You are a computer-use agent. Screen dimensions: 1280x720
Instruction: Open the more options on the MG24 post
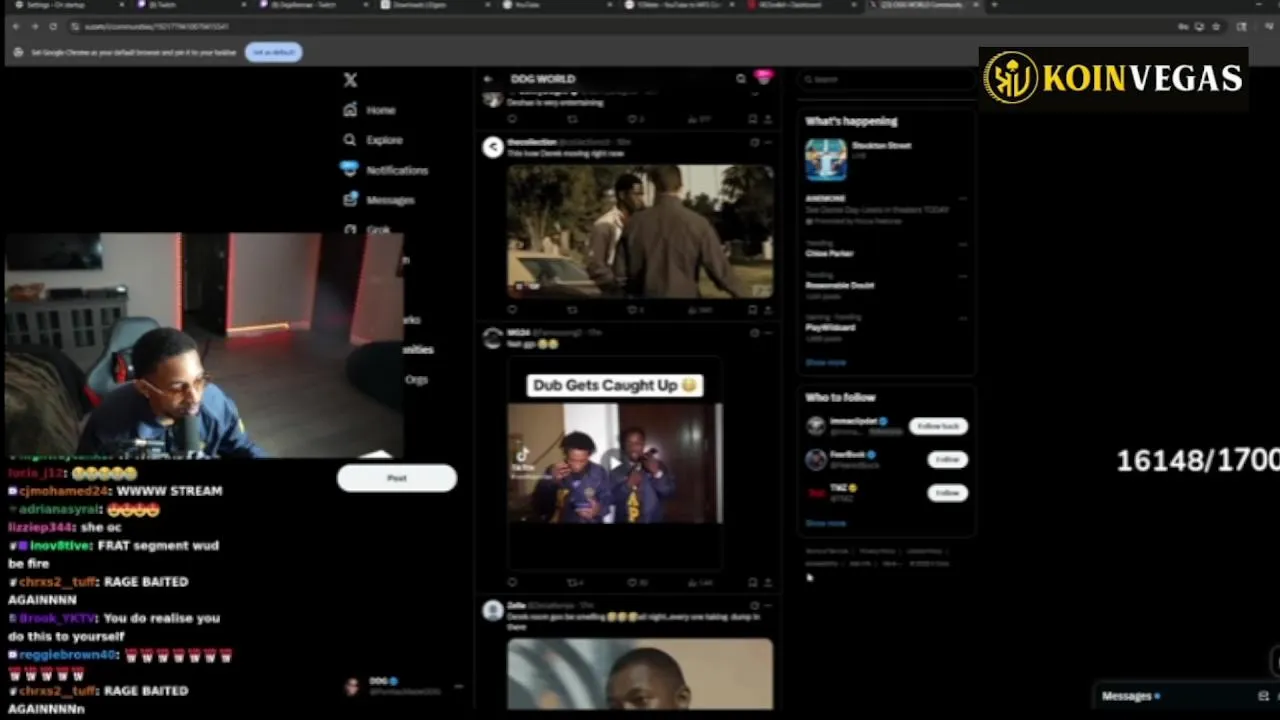768,333
